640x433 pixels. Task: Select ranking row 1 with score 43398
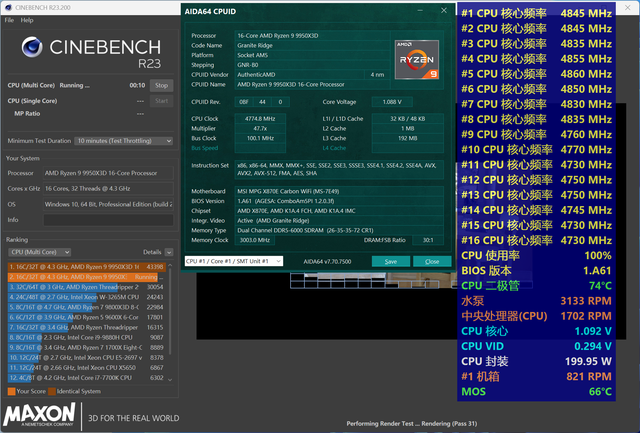[86, 267]
